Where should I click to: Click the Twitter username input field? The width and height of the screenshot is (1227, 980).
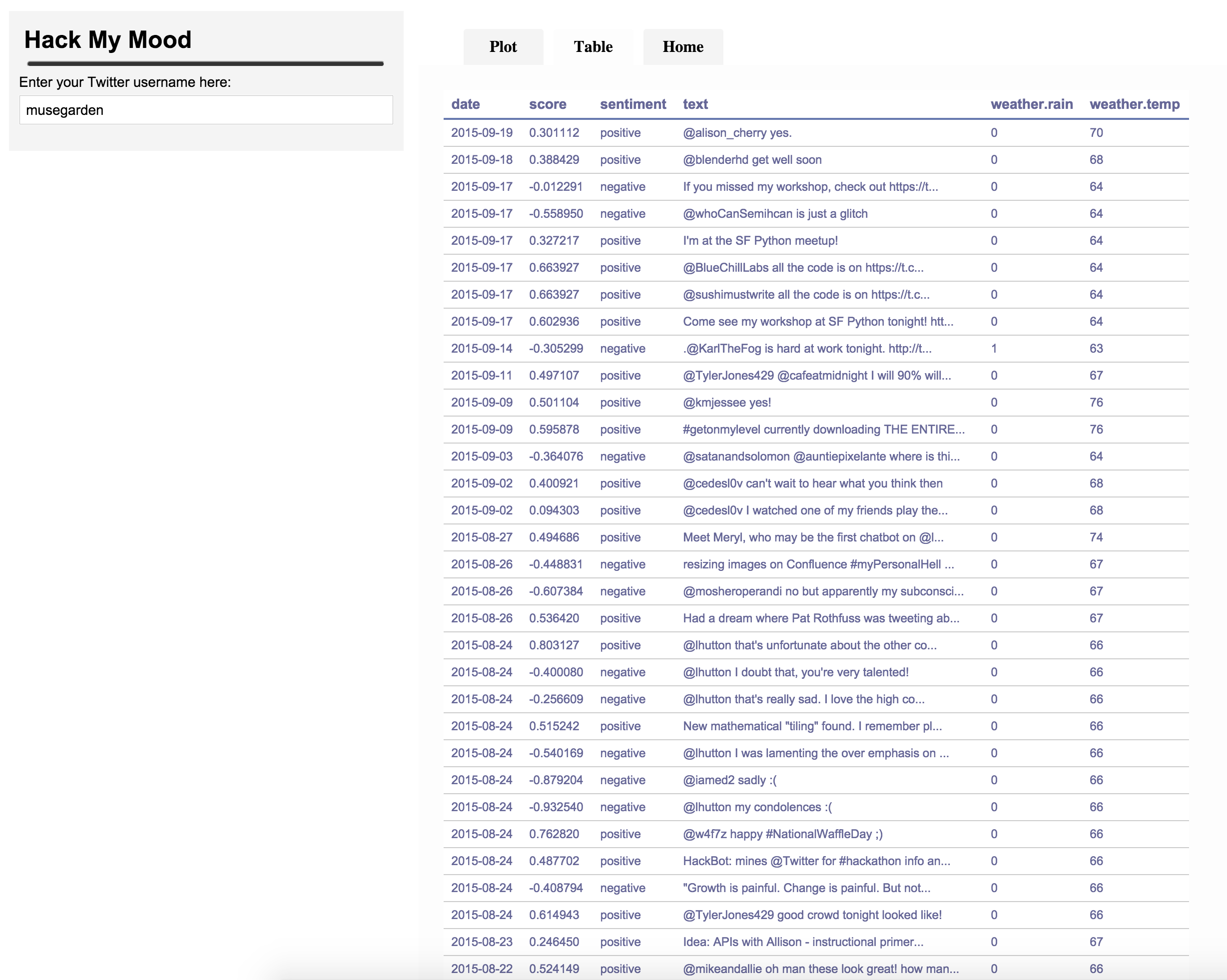click(x=206, y=110)
